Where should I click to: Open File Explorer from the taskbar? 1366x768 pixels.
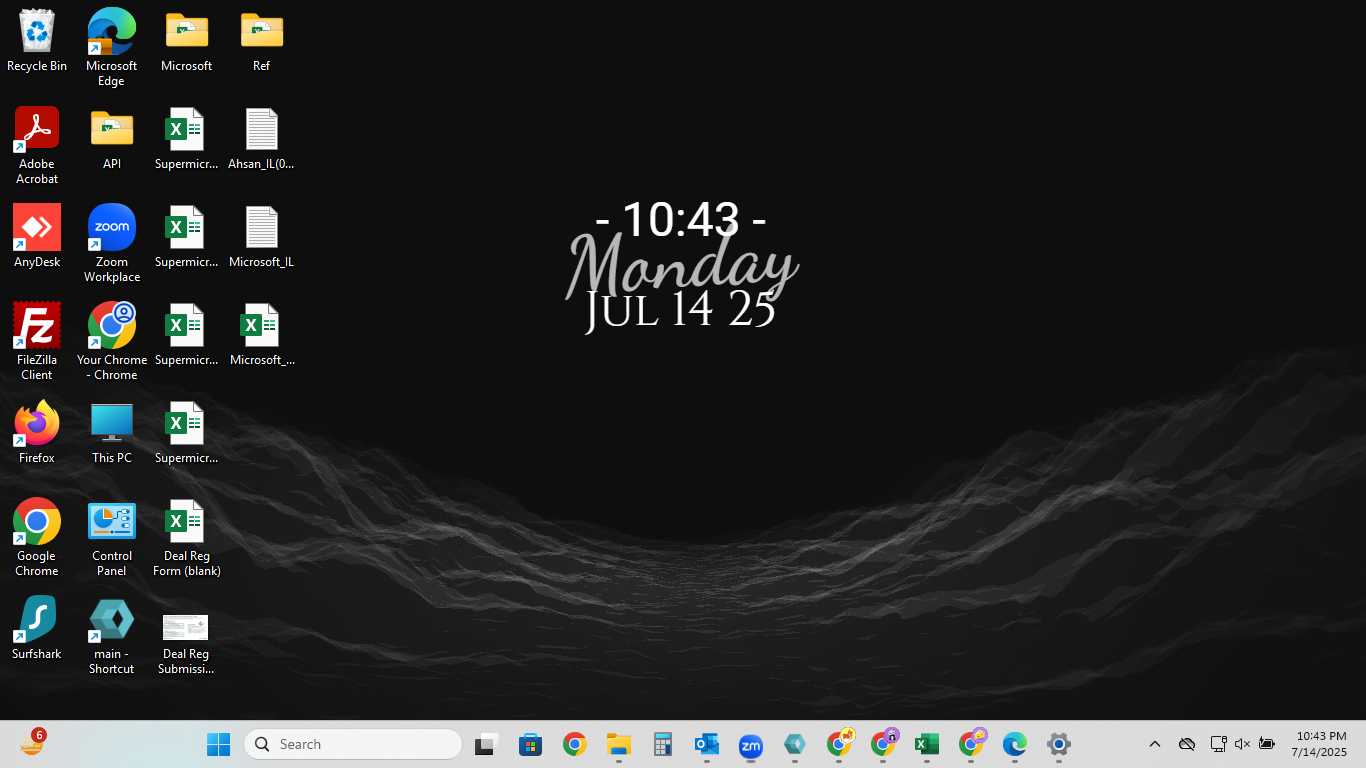(x=618, y=744)
